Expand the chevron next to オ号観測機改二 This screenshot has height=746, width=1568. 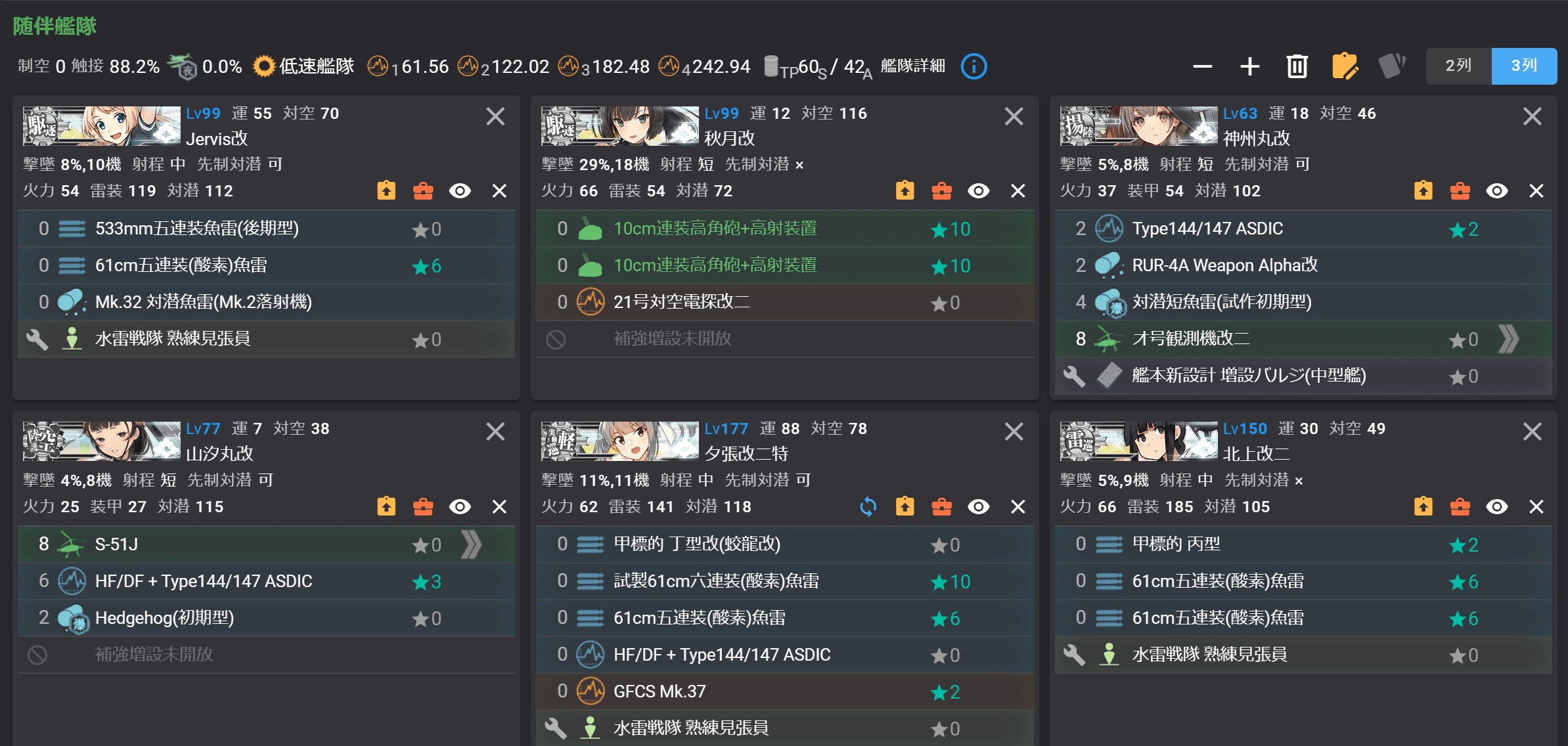[x=1509, y=339]
